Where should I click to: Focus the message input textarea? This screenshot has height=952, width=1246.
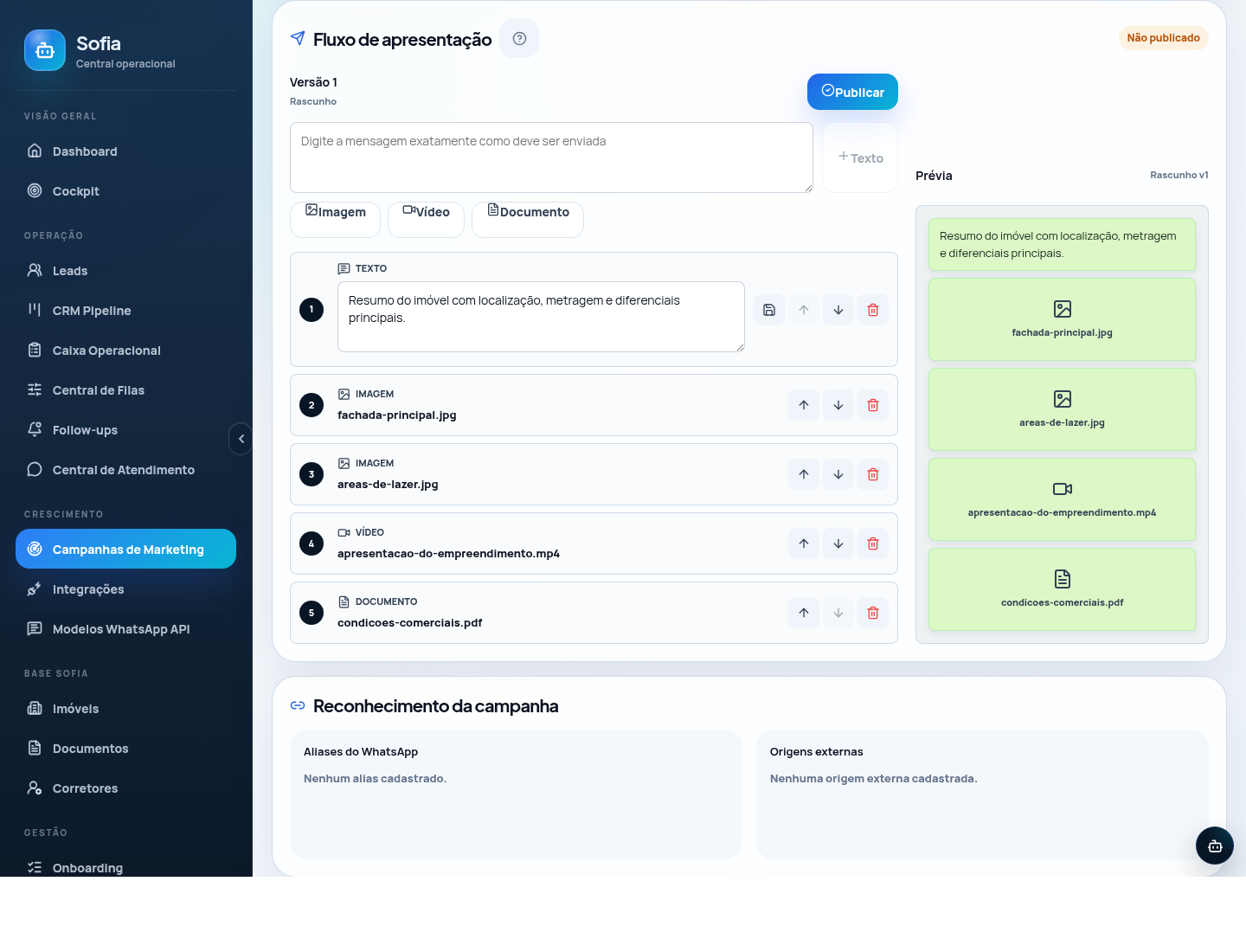point(551,158)
